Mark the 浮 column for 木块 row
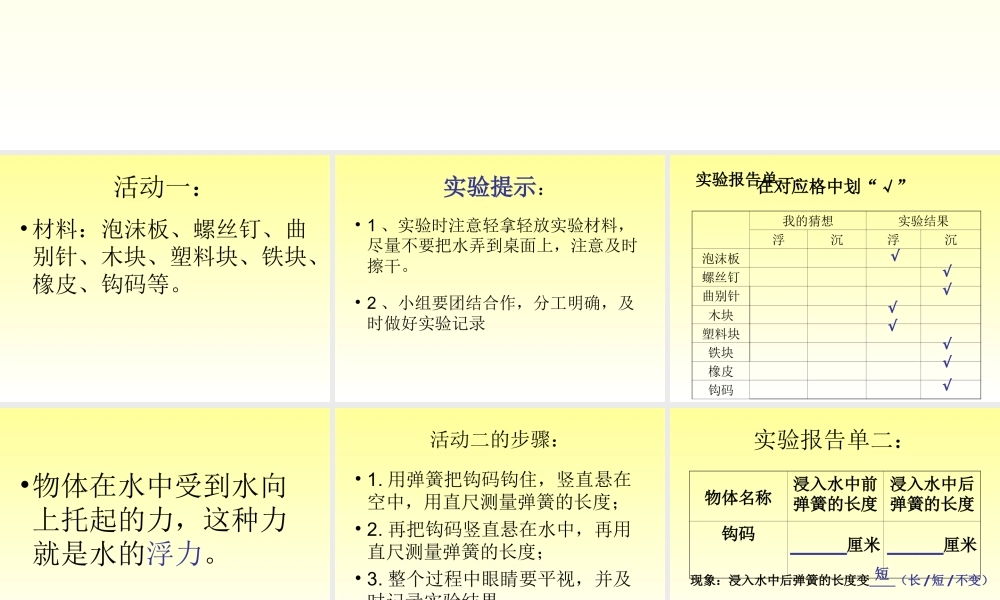Screen dimensions: 1000x600 coord(892,308)
